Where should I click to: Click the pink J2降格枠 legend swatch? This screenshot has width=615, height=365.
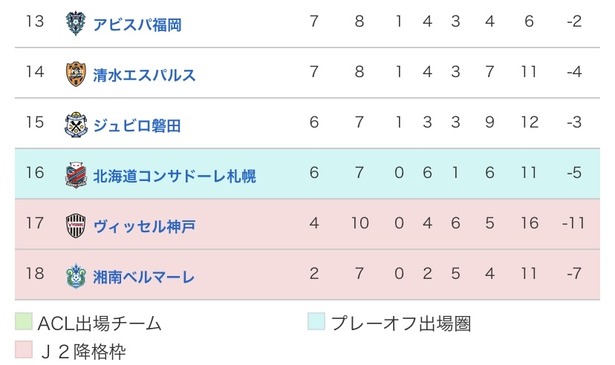(24, 349)
